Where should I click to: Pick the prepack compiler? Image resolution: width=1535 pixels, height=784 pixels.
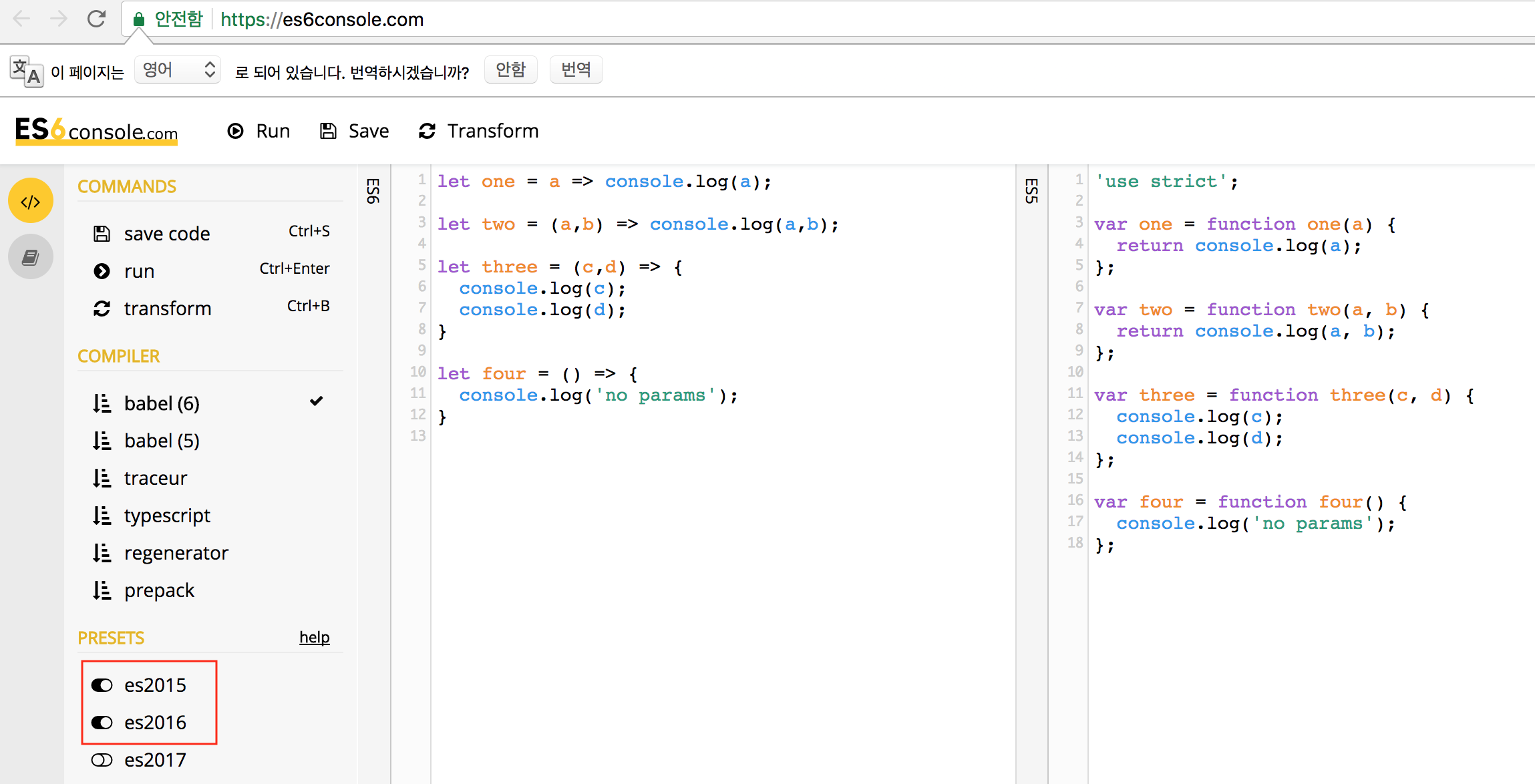[x=159, y=590]
